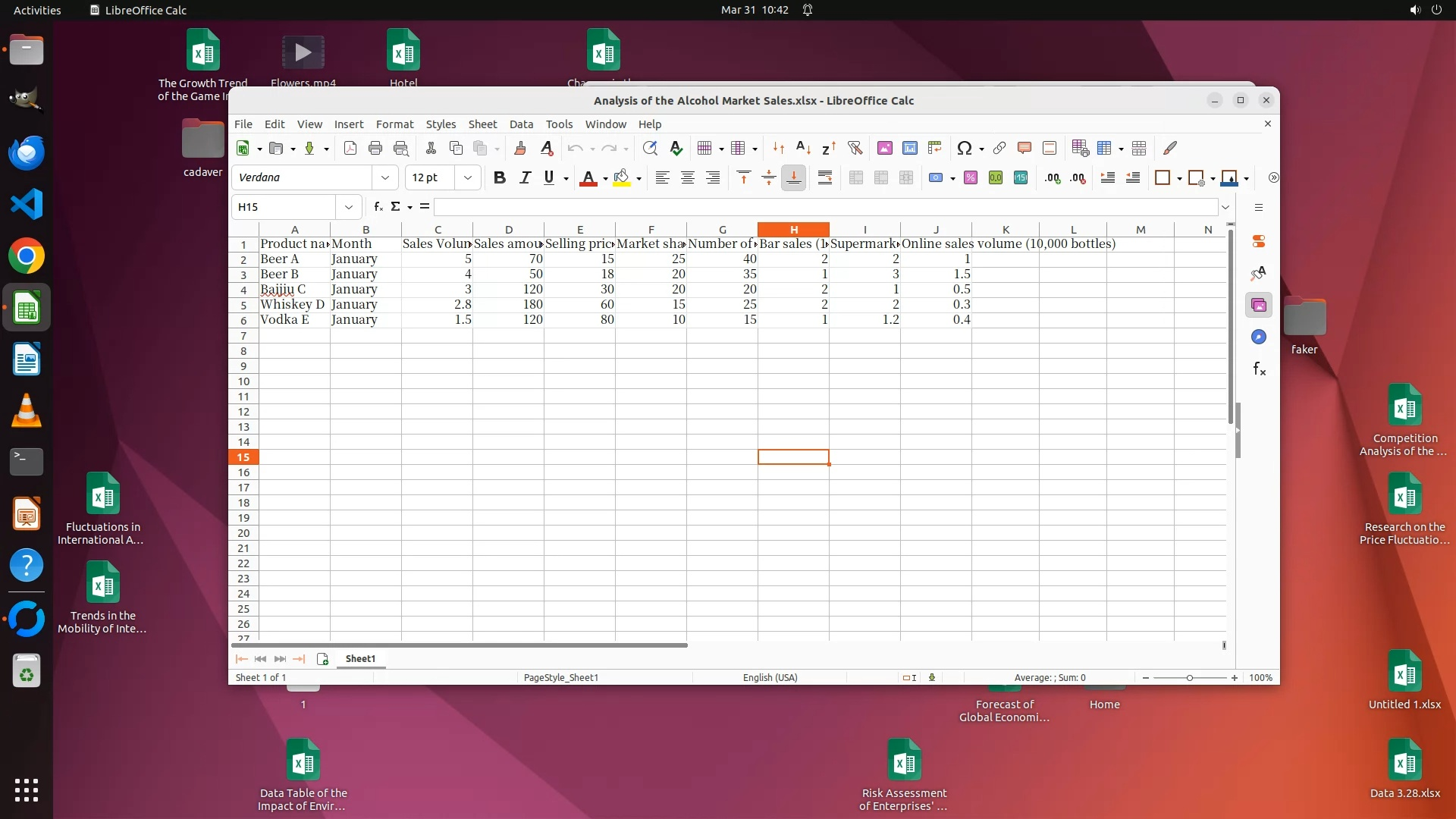This screenshot has height=819, width=1456.
Task: Open the font name dropdown
Action: pos(385,177)
